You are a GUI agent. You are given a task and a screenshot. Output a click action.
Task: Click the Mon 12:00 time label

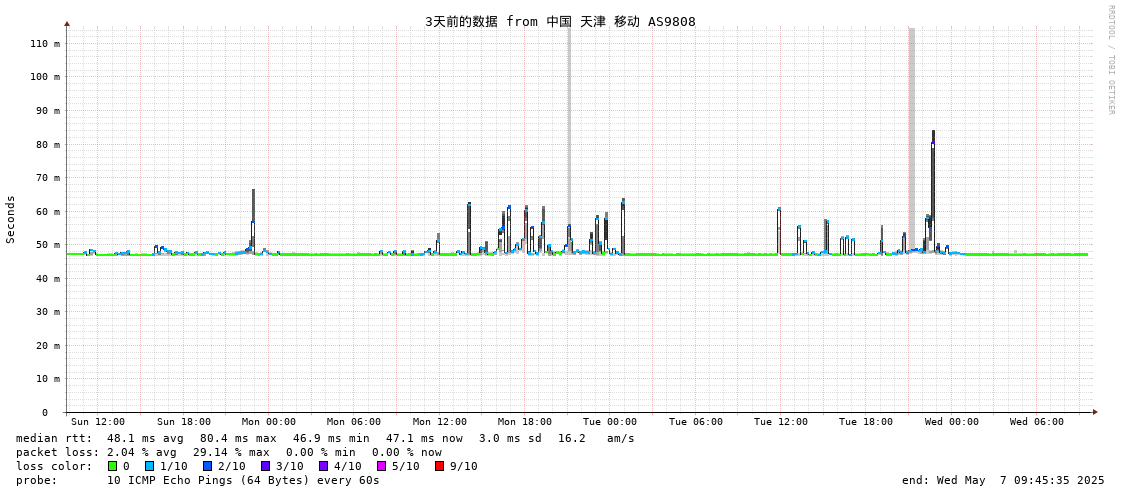click(440, 423)
